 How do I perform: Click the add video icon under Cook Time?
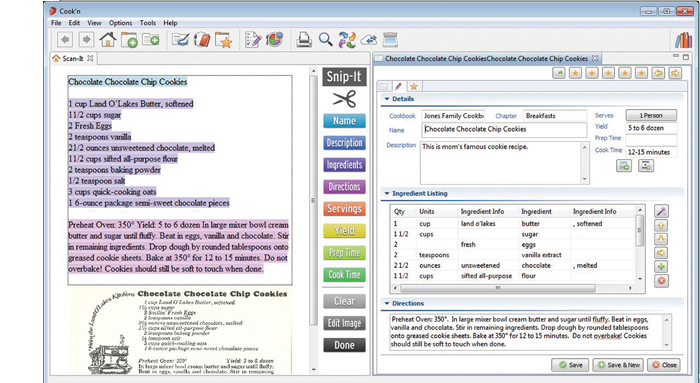tap(646, 166)
